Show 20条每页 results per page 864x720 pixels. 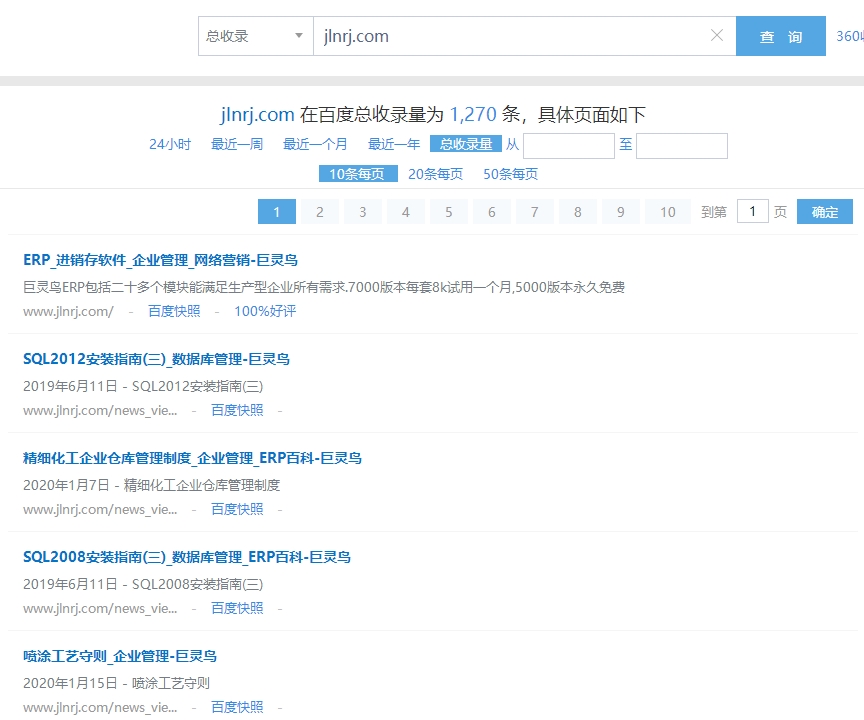[435, 174]
